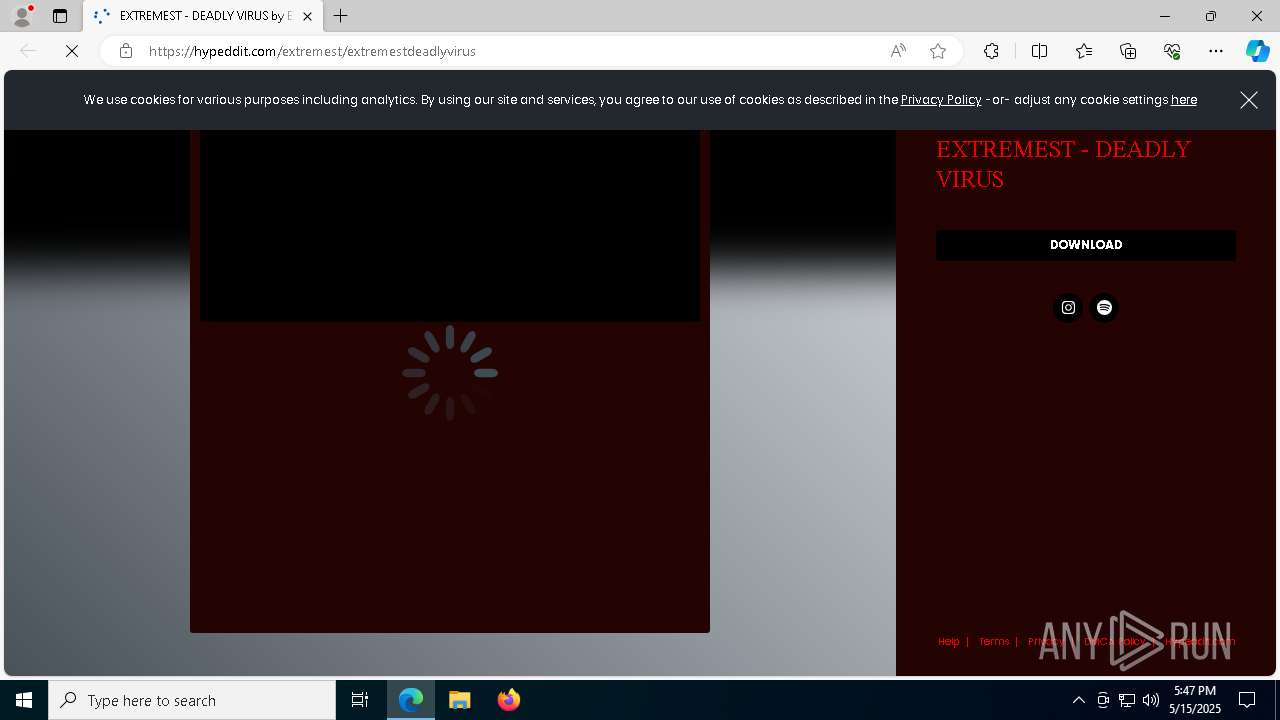Image resolution: width=1280 pixels, height=720 pixels.
Task: Open the browser profile menu
Action: point(22,16)
